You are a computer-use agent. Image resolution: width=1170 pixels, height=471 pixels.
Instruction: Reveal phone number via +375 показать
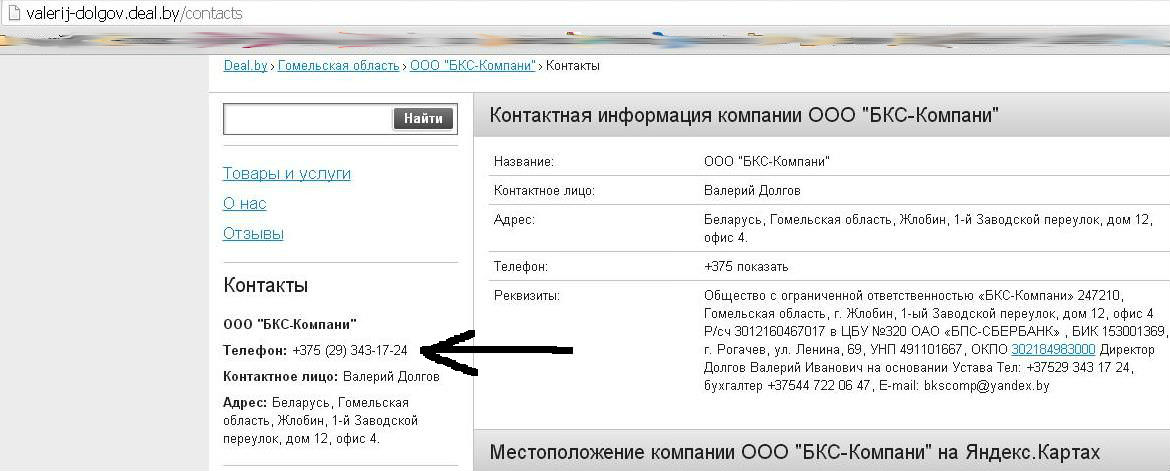tap(746, 267)
